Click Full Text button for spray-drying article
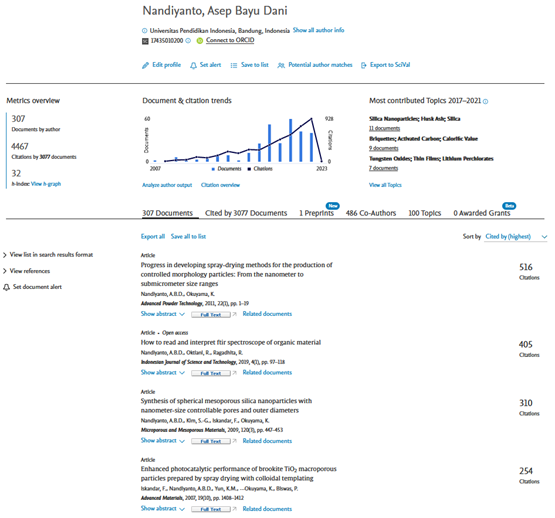This screenshot has height=518, width=555. (x=211, y=314)
